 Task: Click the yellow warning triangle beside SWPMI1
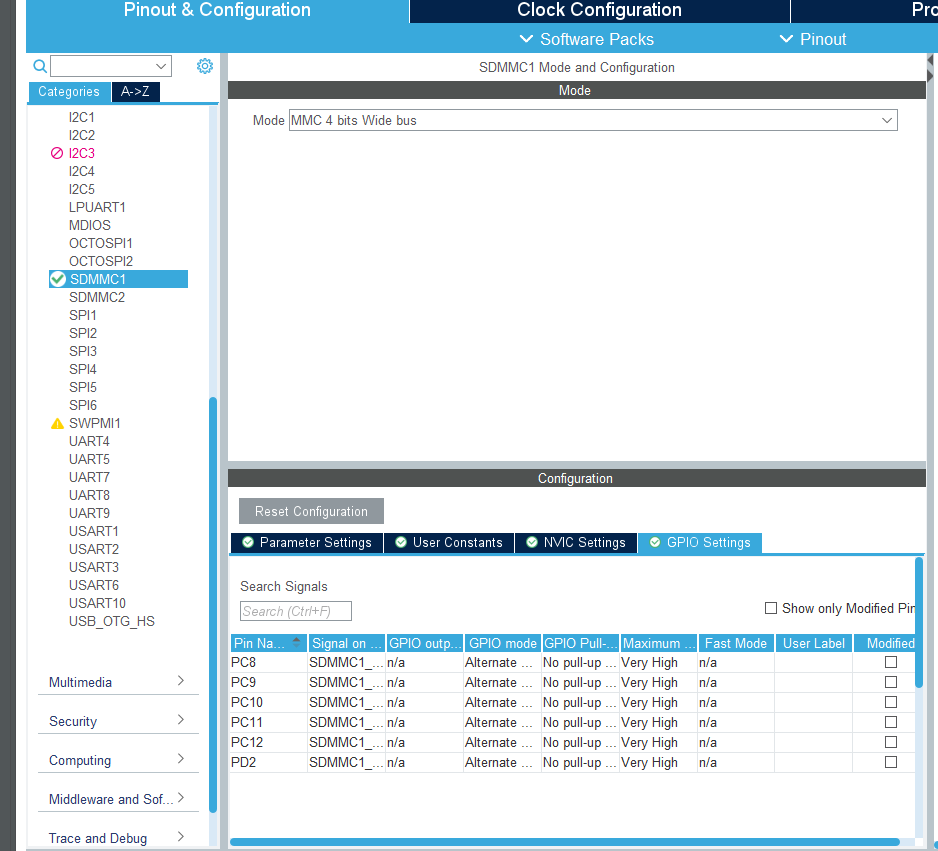57,423
